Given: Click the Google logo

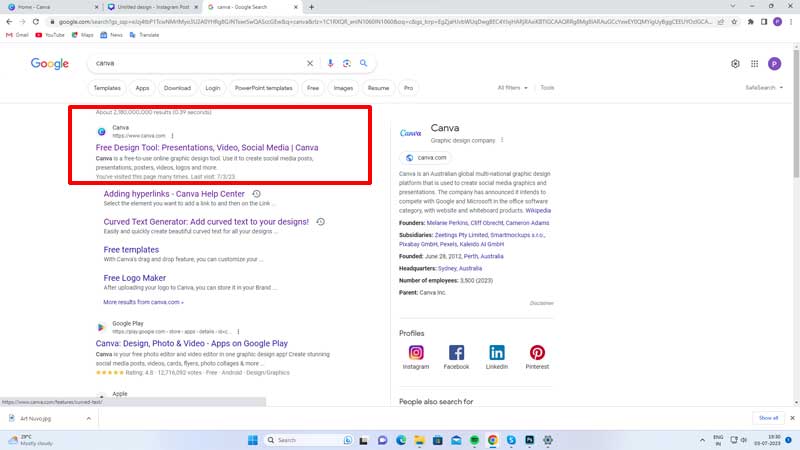Looking at the screenshot, I should click(49, 64).
